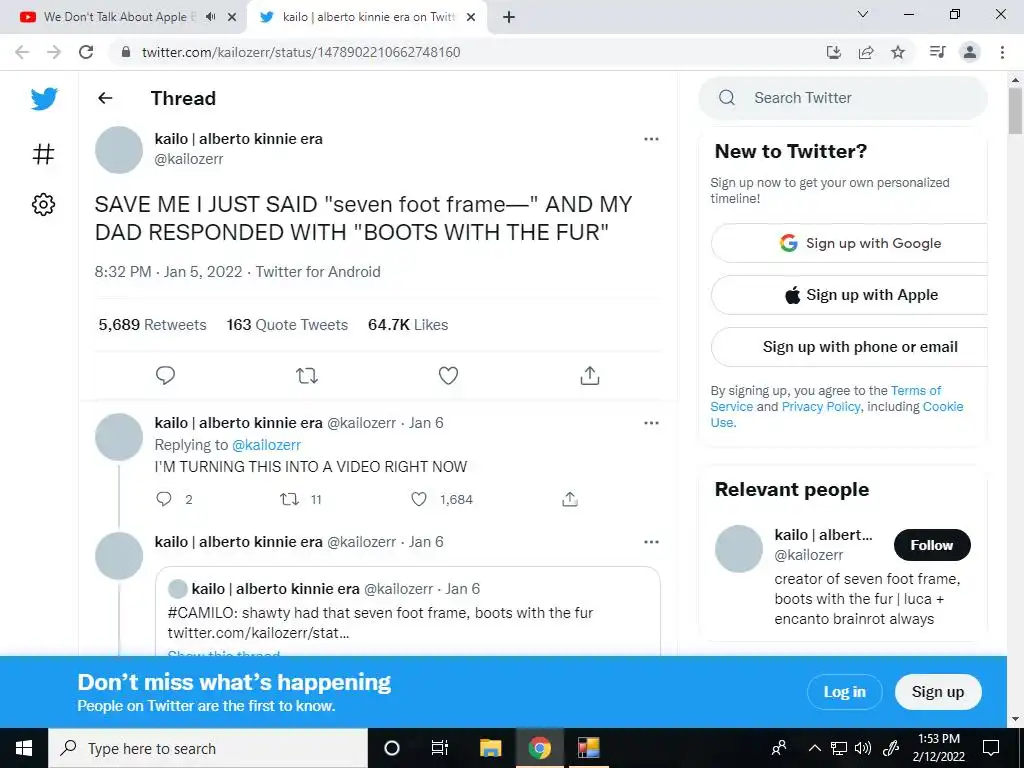1024x768 pixels.
Task: Open the Explore hashtag icon
Action: pyautogui.click(x=43, y=154)
